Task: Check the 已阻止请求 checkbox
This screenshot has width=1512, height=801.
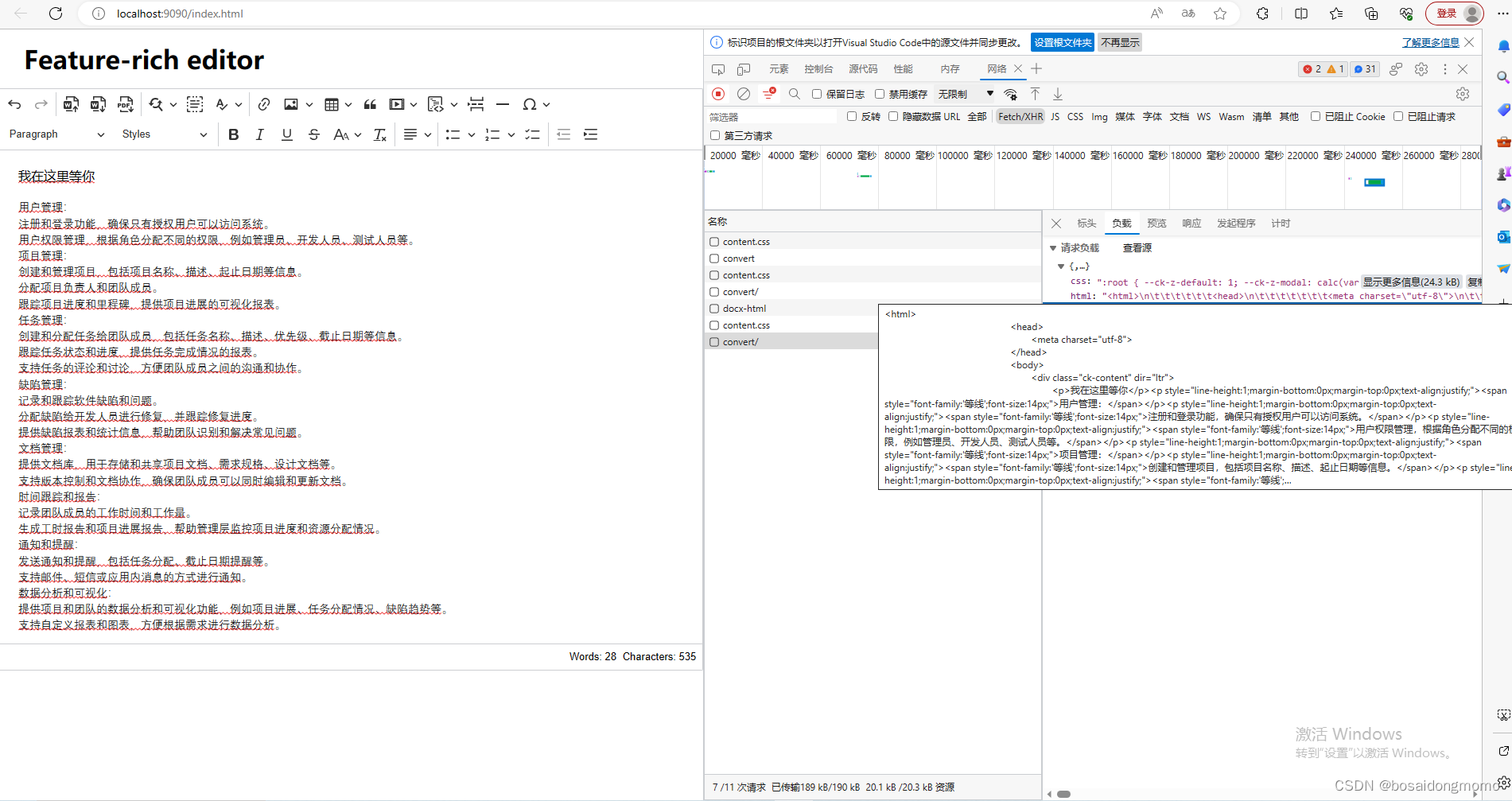Action: pyautogui.click(x=1398, y=116)
